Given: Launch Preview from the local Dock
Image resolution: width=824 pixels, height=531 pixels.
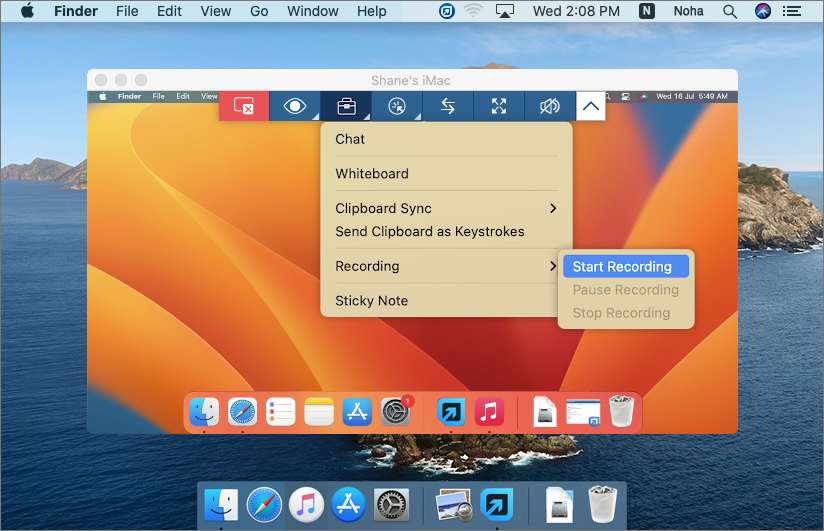Looking at the screenshot, I should tap(454, 505).
